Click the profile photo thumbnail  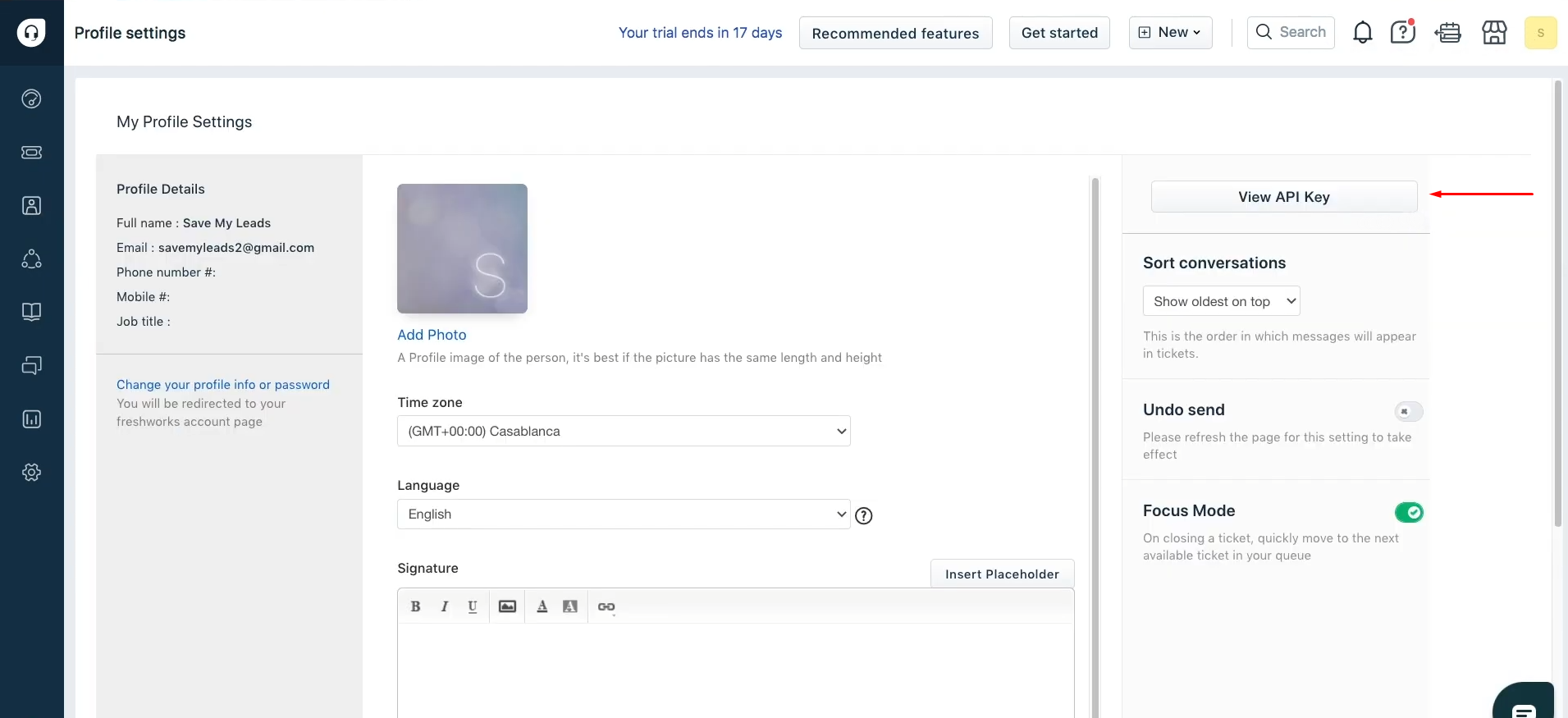(462, 249)
